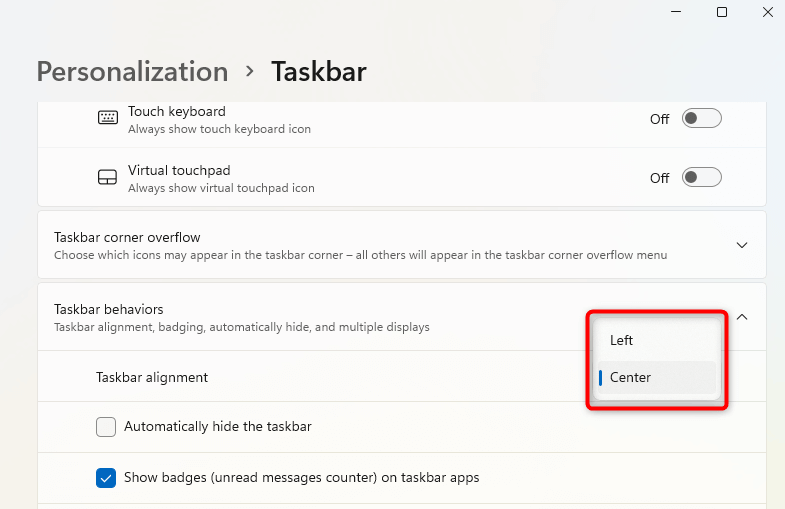The image size is (785, 509).
Task: Uncheck Show badges on taskbar apps
Action: tap(106, 478)
